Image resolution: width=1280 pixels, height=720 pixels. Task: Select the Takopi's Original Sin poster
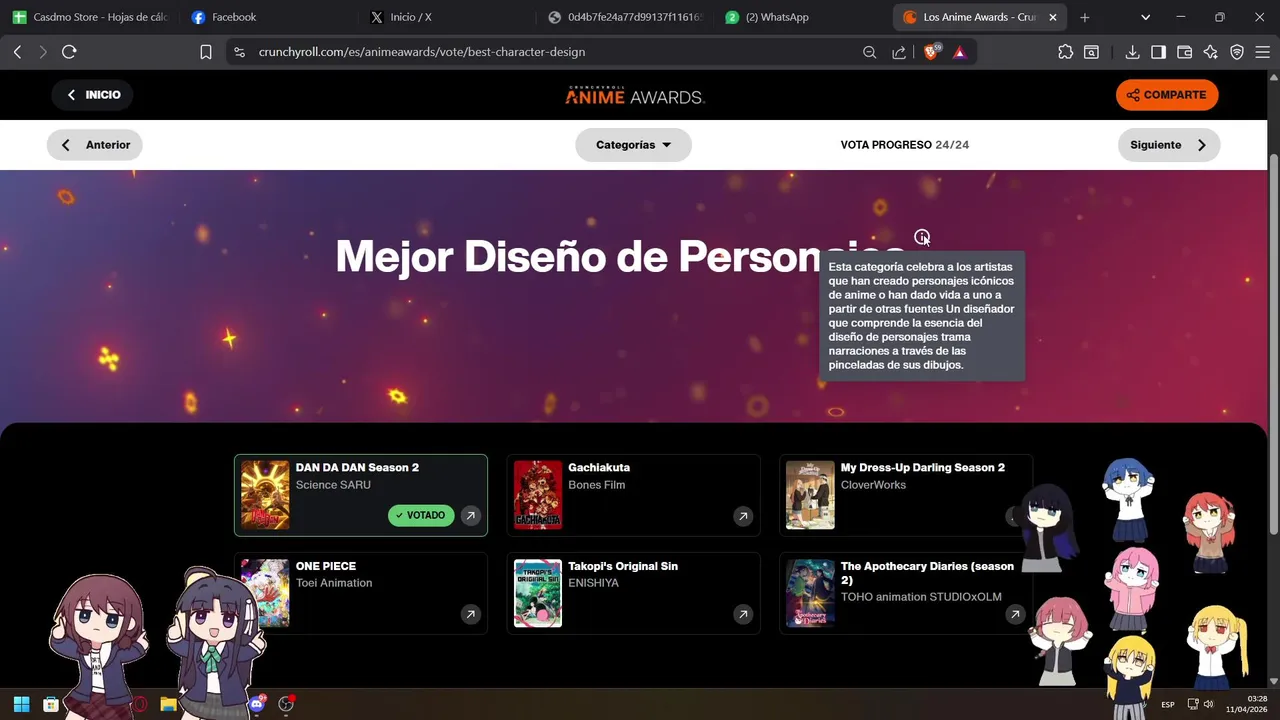pyautogui.click(x=538, y=593)
